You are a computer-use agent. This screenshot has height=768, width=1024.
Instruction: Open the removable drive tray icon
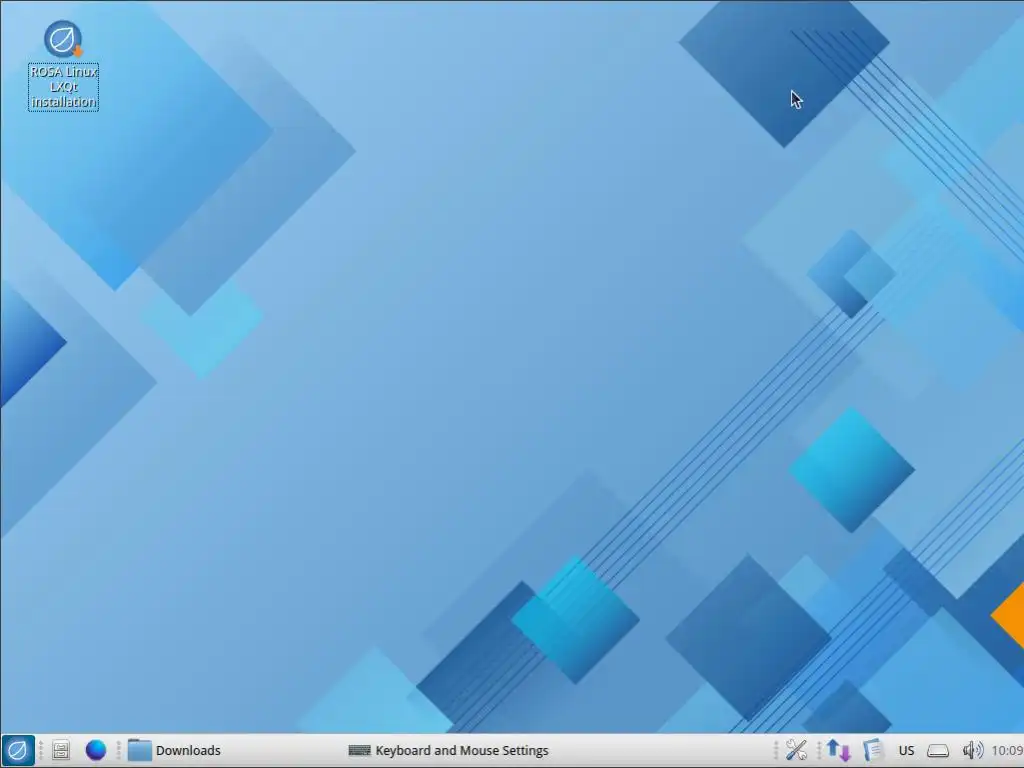pos(938,750)
